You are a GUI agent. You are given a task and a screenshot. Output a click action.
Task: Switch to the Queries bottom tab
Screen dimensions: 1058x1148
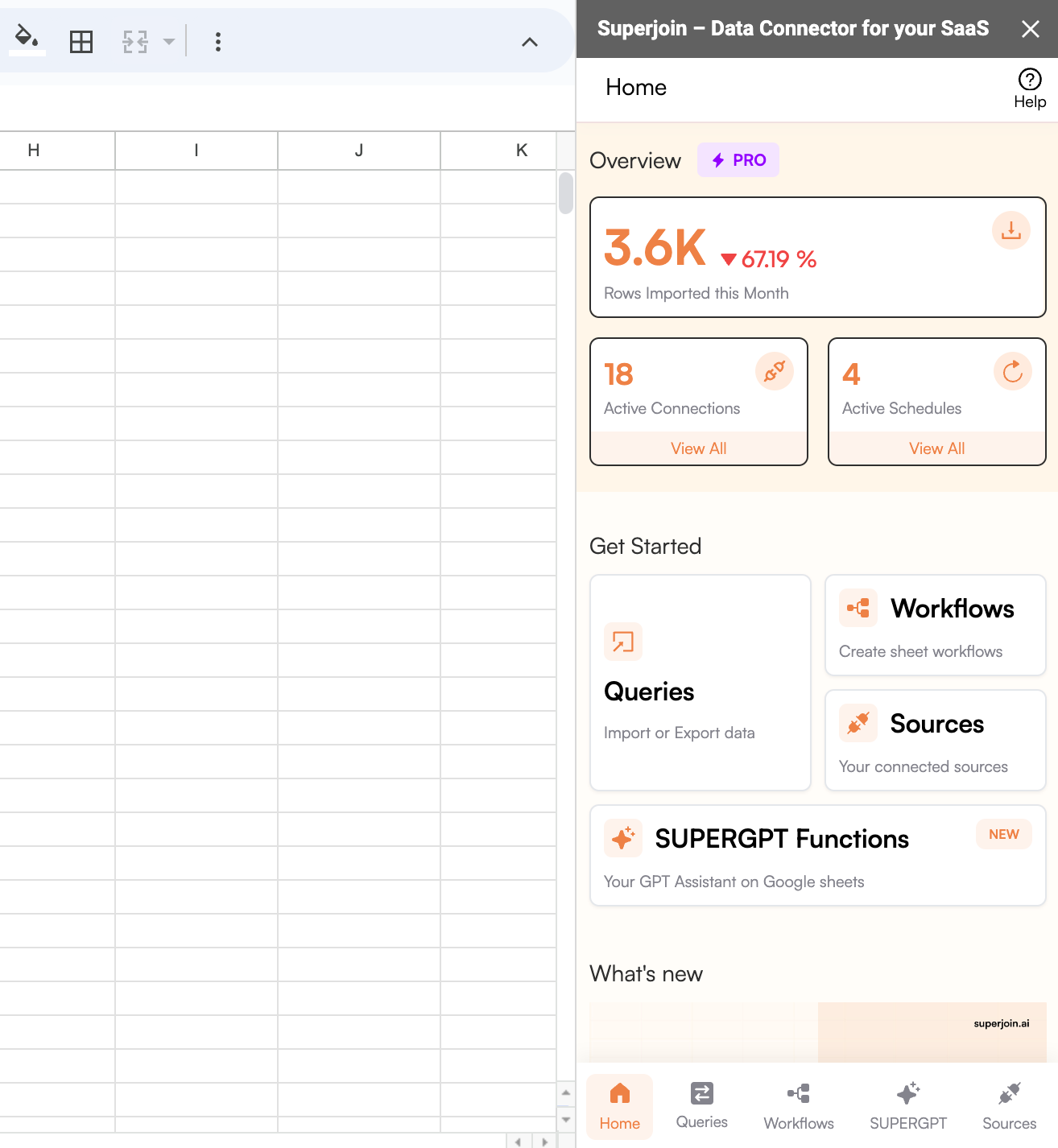(702, 1107)
